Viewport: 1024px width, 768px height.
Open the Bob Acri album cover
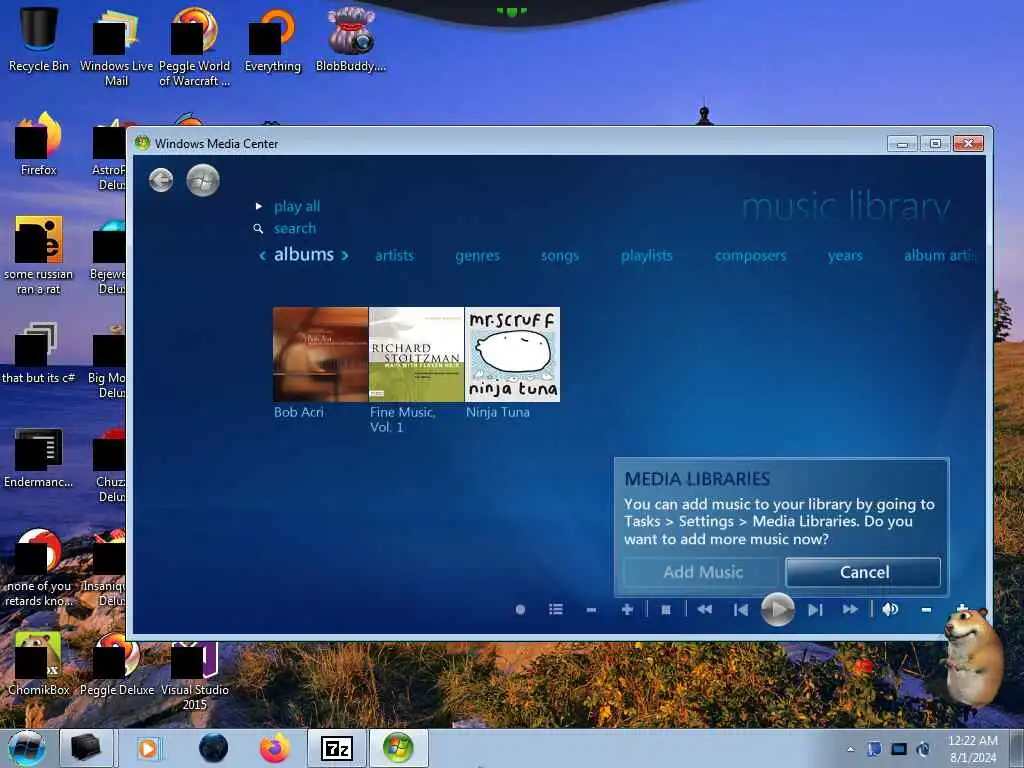321,355
